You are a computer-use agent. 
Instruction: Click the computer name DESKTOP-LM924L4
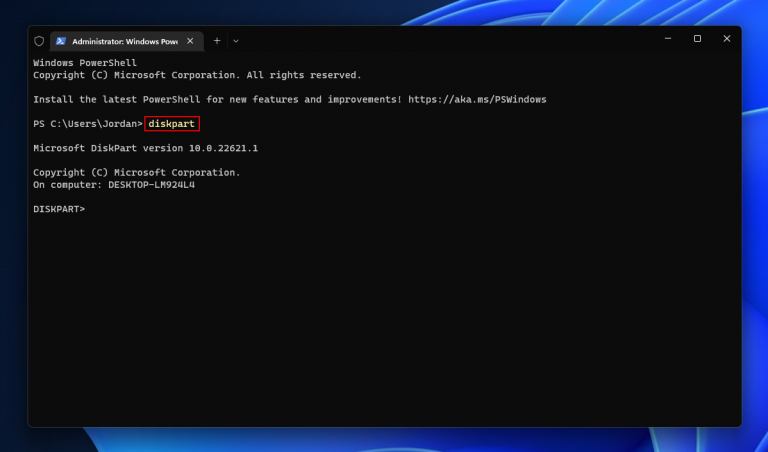point(151,185)
